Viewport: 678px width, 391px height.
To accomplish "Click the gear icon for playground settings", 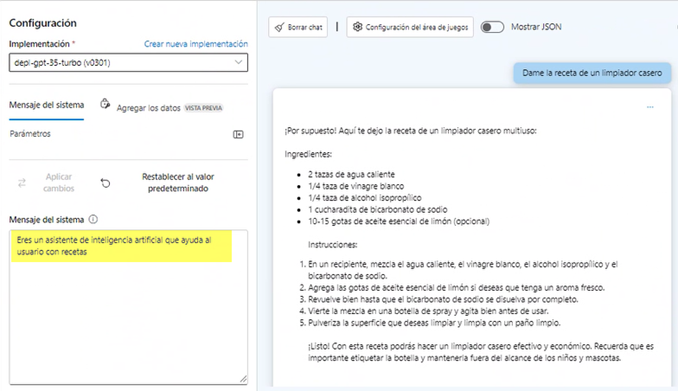I will (357, 27).
